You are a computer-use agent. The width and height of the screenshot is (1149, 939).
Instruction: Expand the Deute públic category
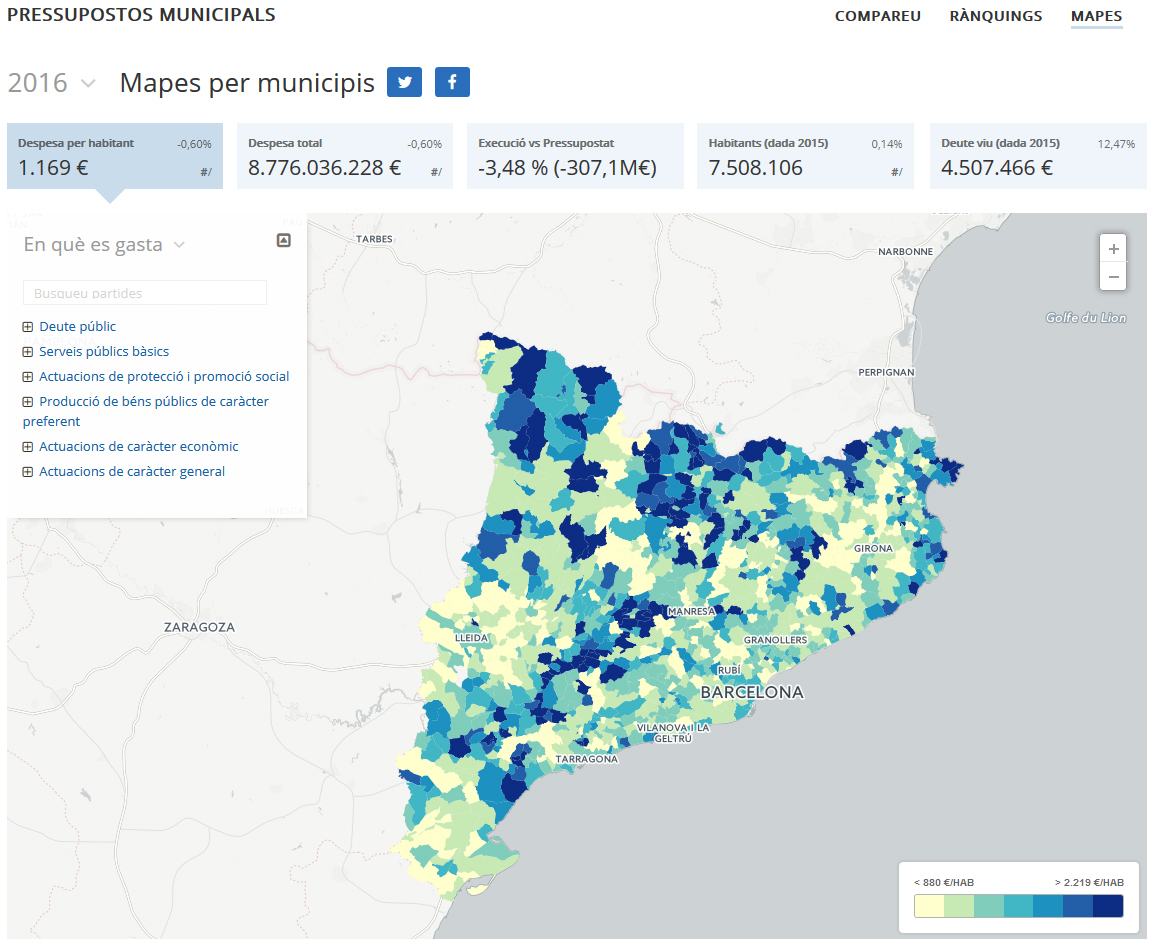(x=28, y=327)
